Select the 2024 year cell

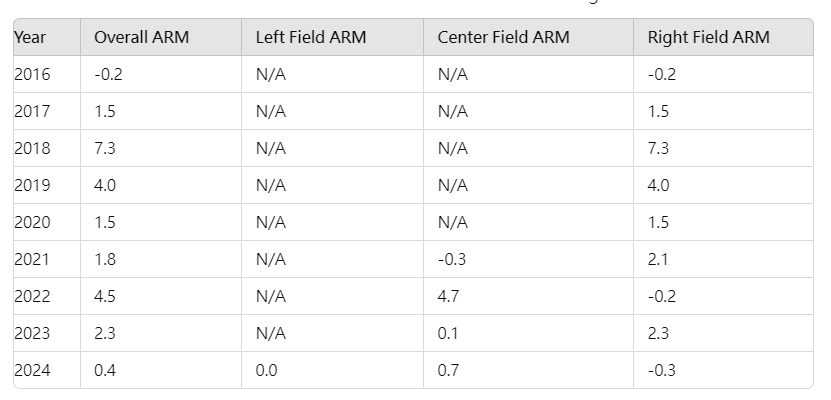click(x=32, y=371)
